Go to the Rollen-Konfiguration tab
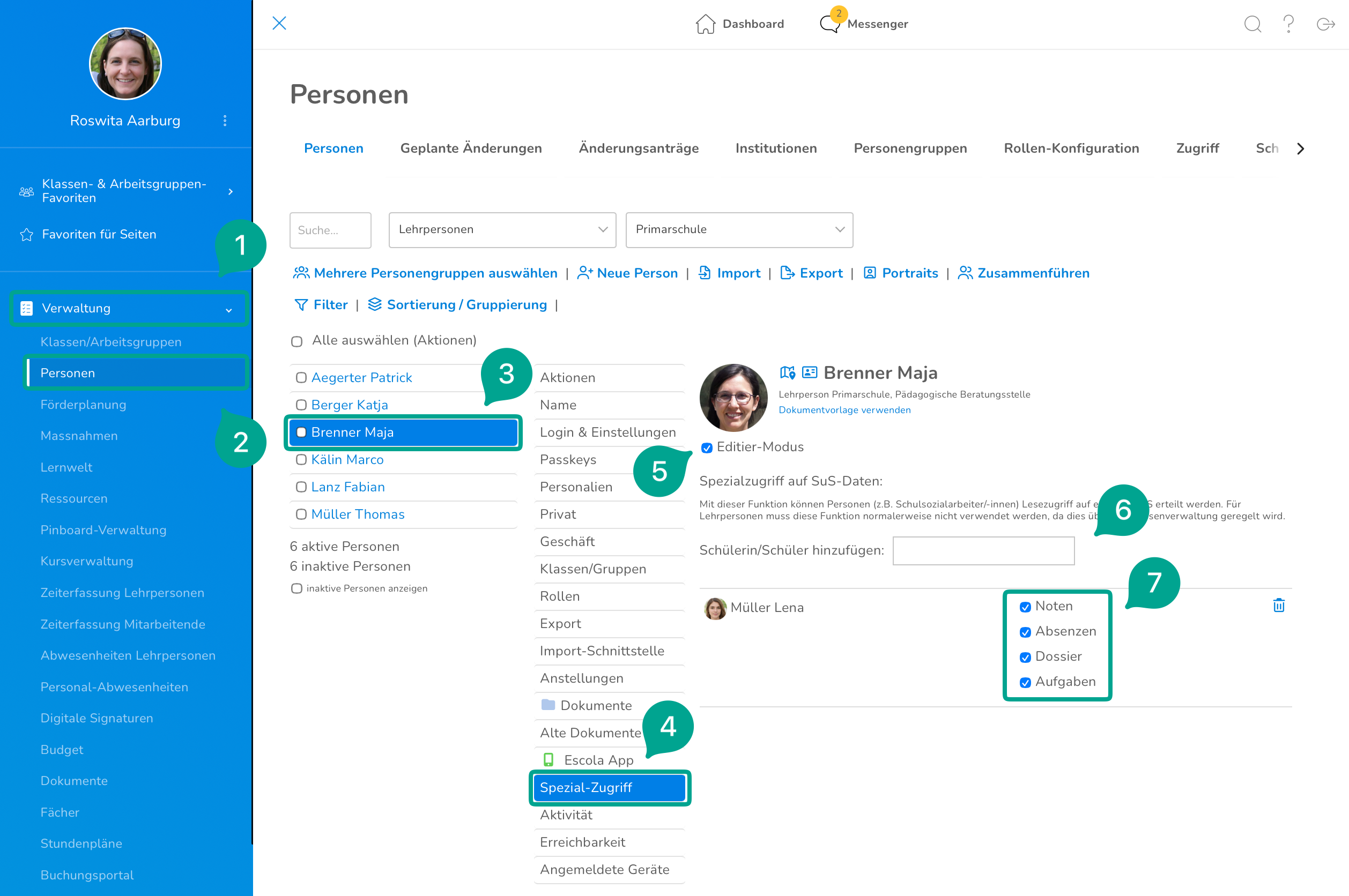 pyautogui.click(x=1071, y=148)
